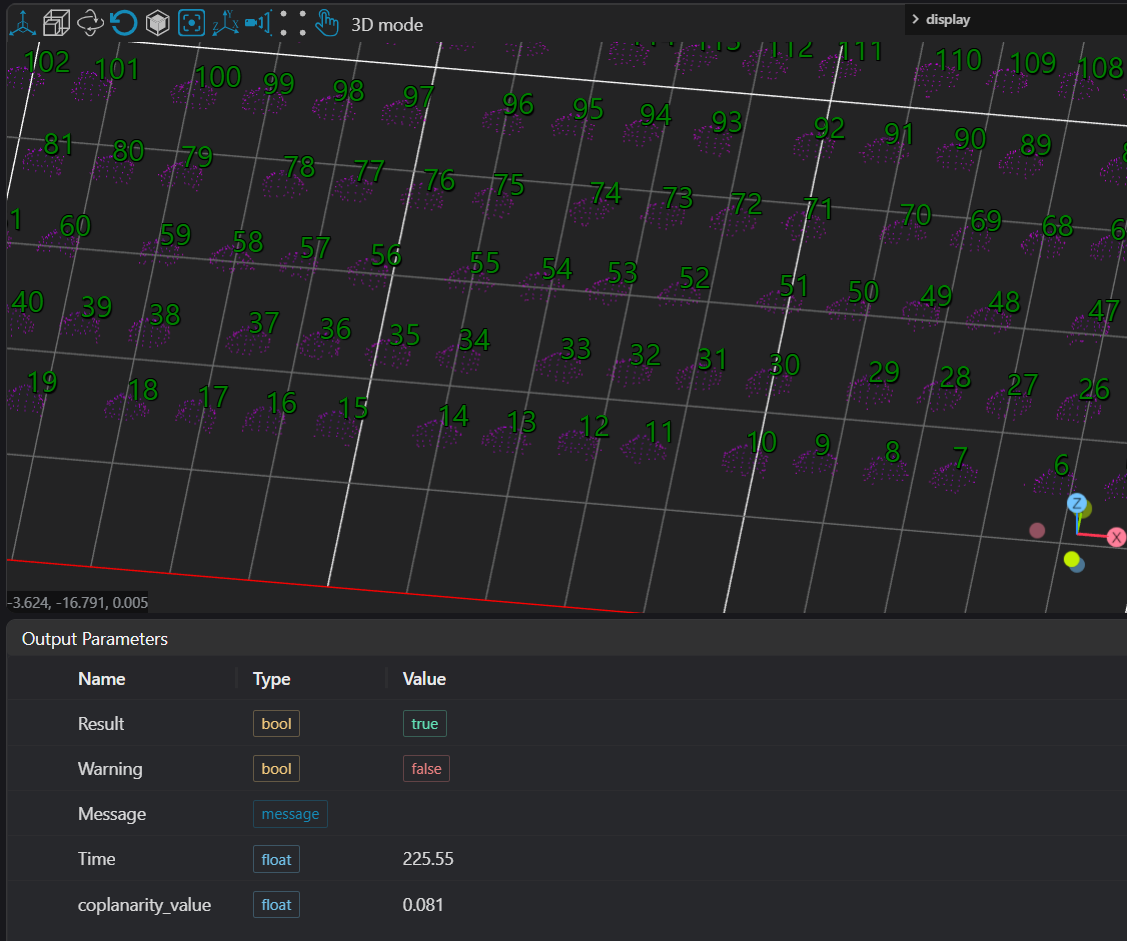This screenshot has width=1127, height=941.
Task: Select the orbit rotate view icon
Action: coord(90,22)
